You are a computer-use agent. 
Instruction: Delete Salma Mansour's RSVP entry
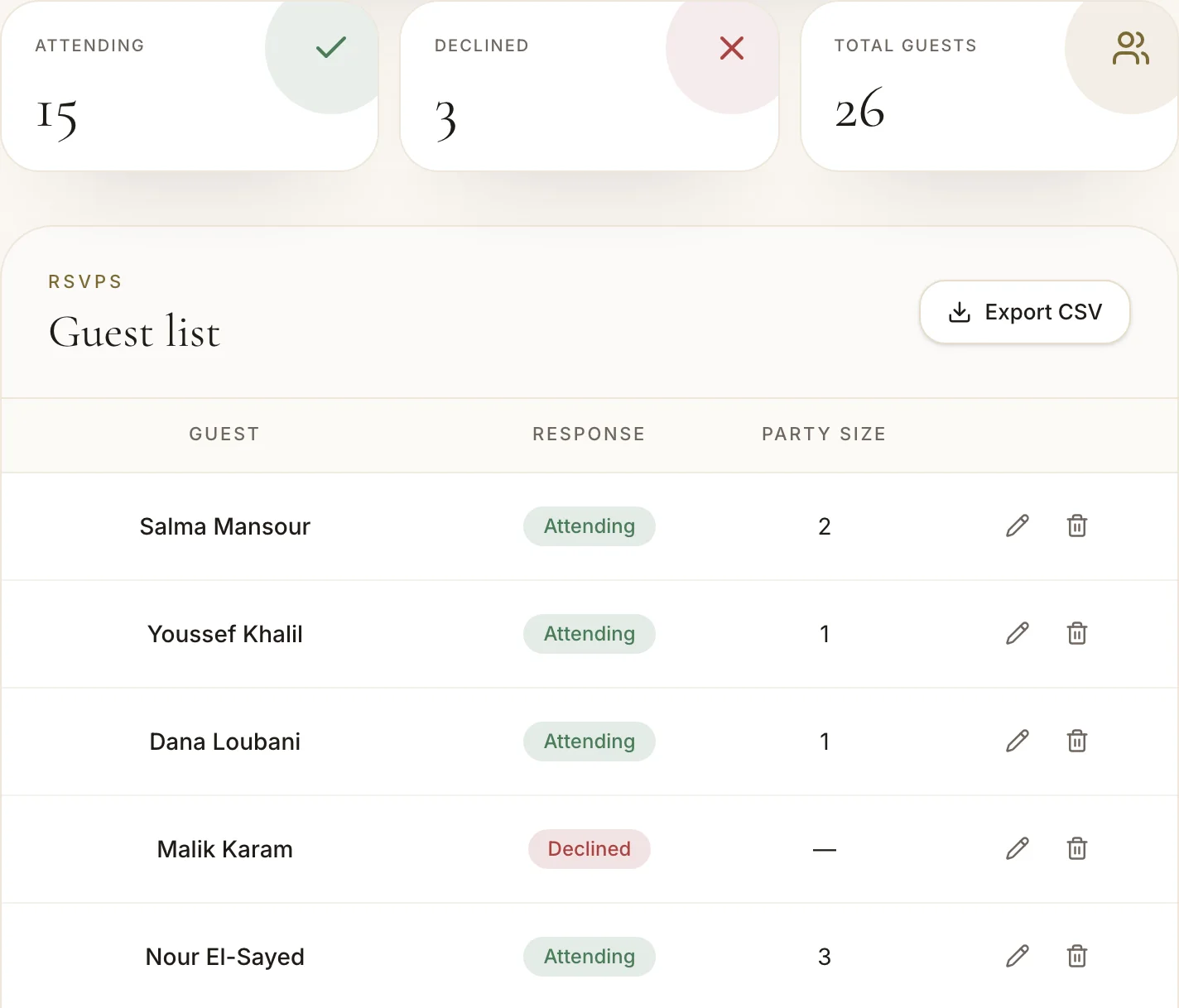pos(1077,526)
